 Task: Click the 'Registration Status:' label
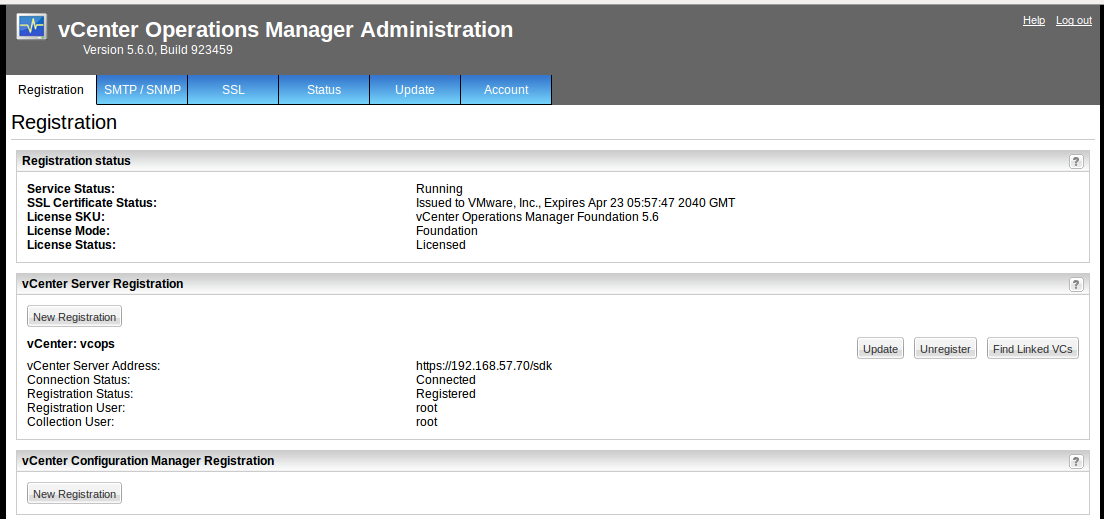80,394
